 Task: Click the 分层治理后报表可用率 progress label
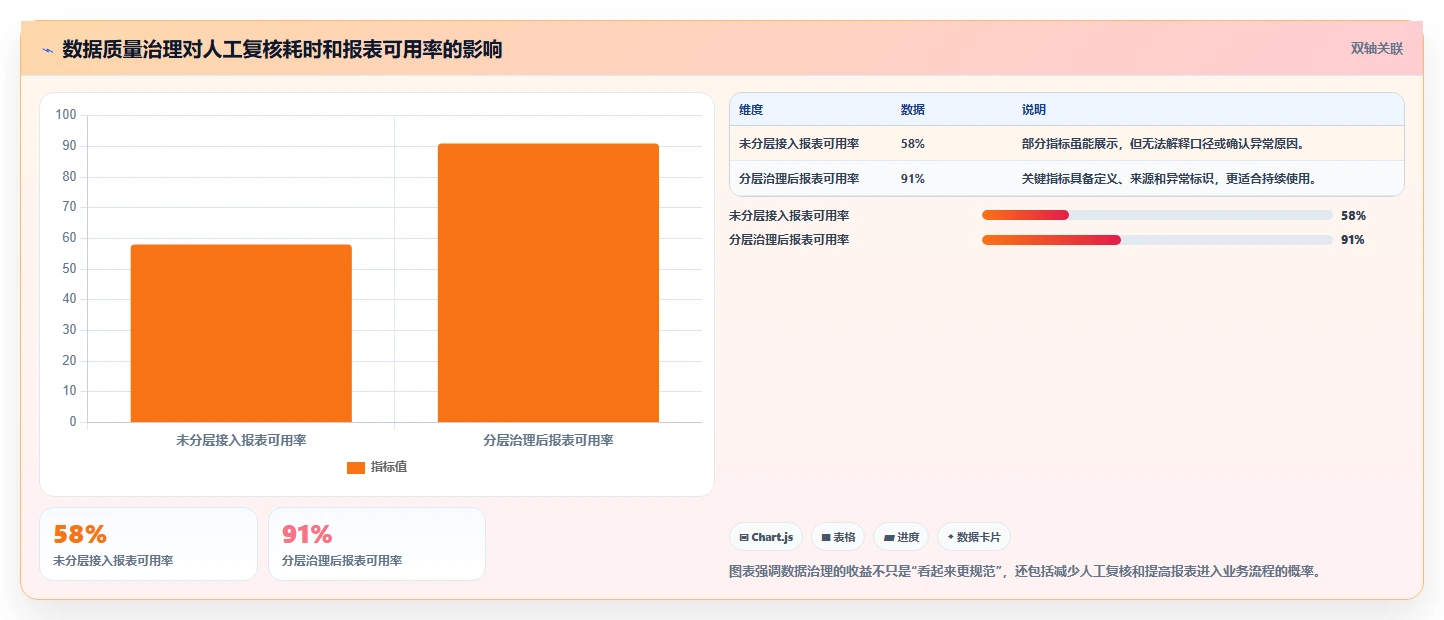[789, 240]
